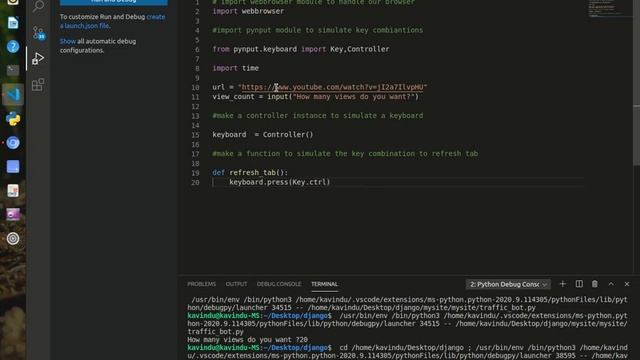
Task: Click the 'import webbrowser' line
Action: (248, 11)
